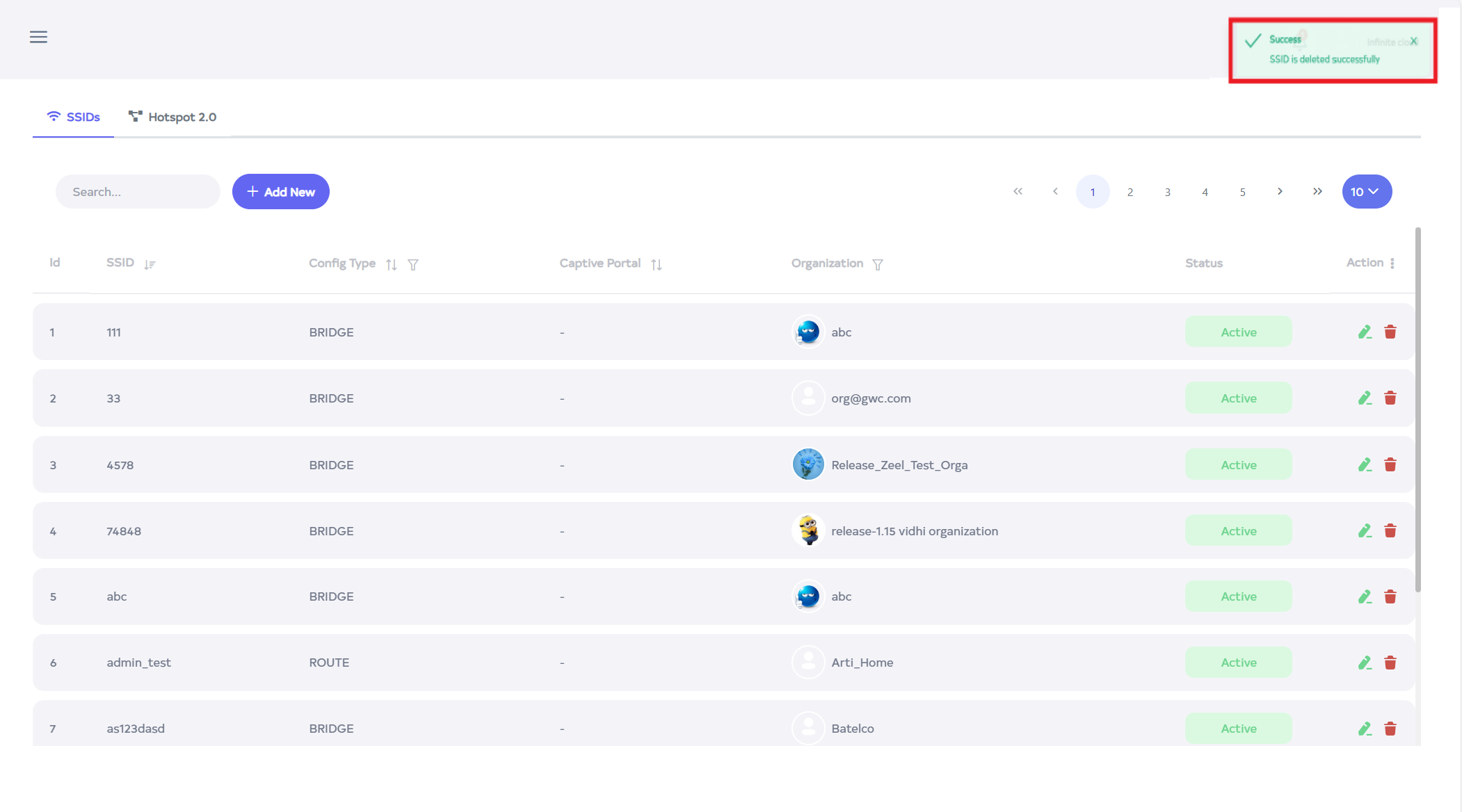Edit the 74848 SSID entry
Screen dimensions: 1462x812
1365,531
